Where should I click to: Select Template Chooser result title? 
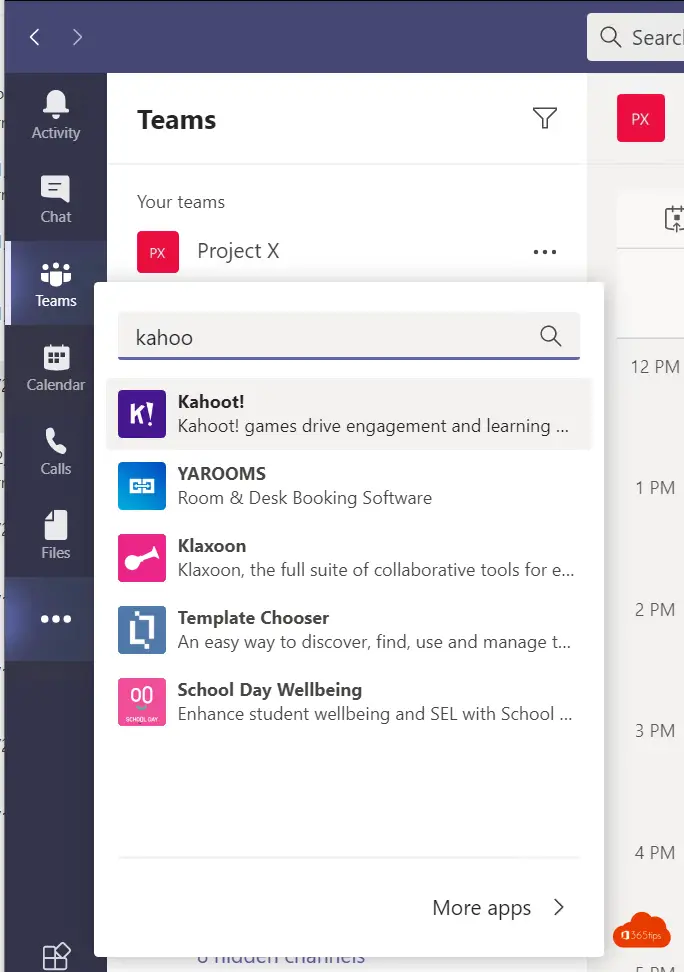(253, 618)
